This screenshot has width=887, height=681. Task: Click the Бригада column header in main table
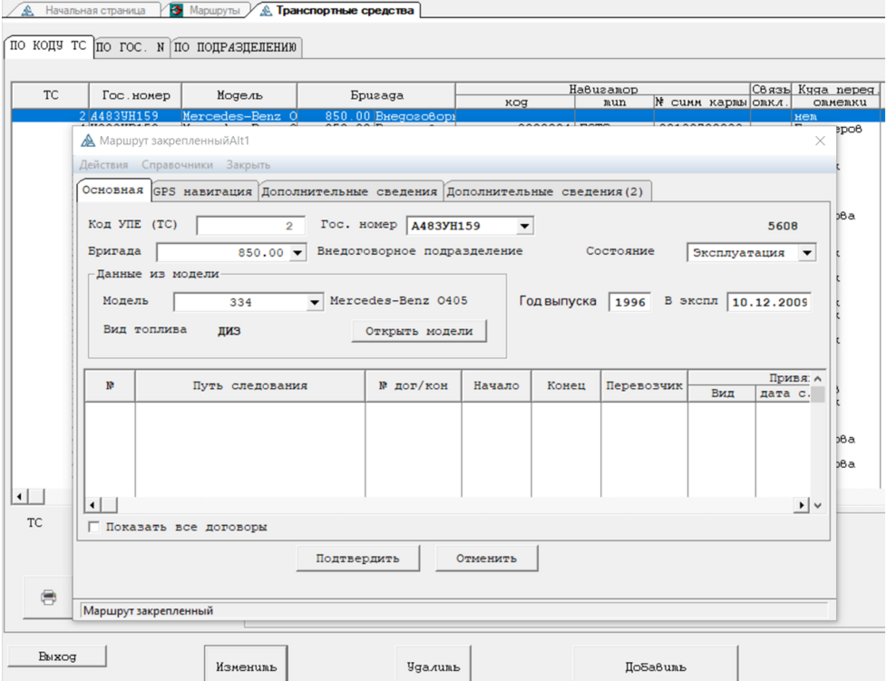(376, 95)
